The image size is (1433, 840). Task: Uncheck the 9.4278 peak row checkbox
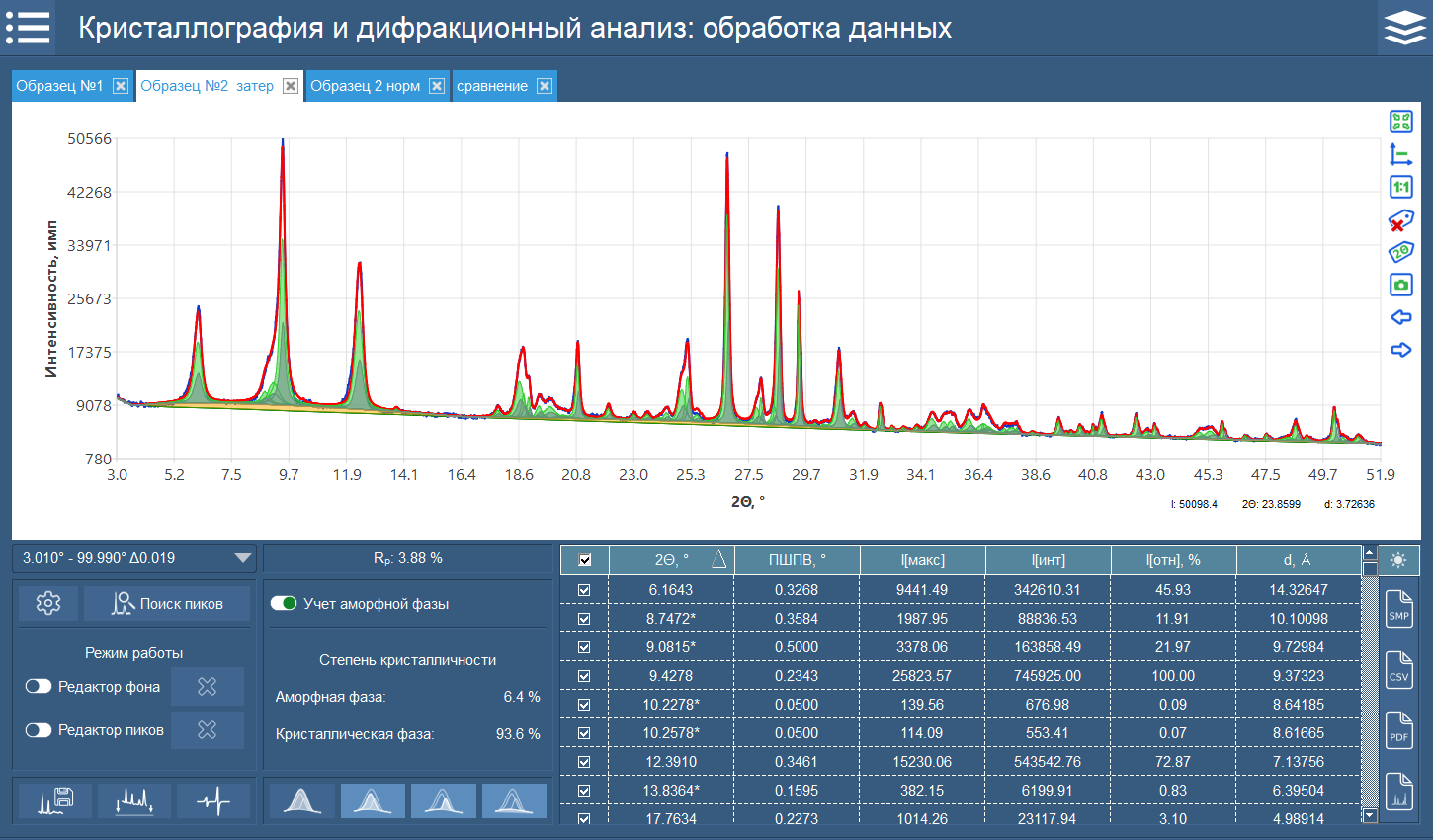tap(584, 676)
